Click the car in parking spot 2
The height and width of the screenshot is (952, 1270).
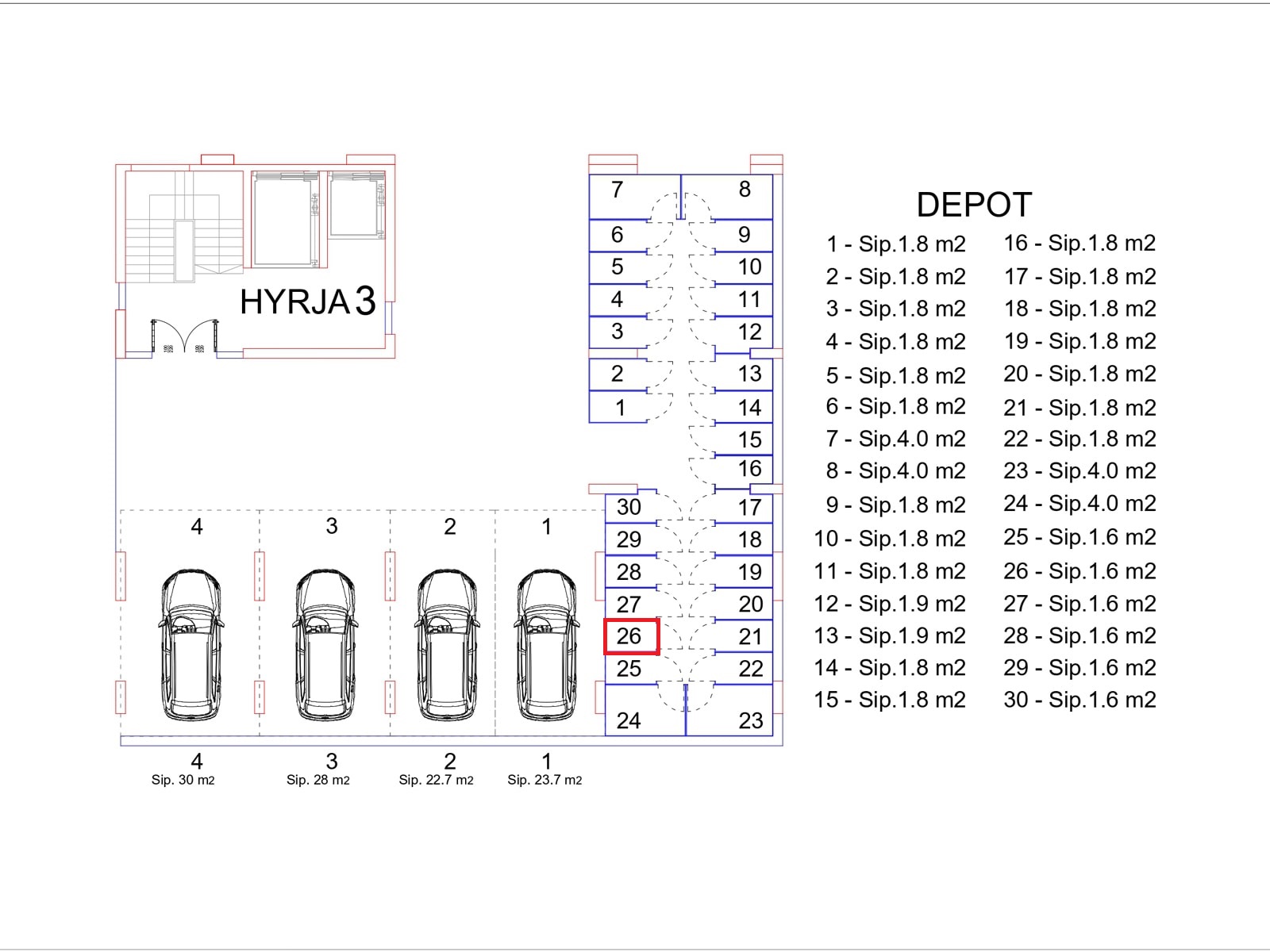pos(447,644)
